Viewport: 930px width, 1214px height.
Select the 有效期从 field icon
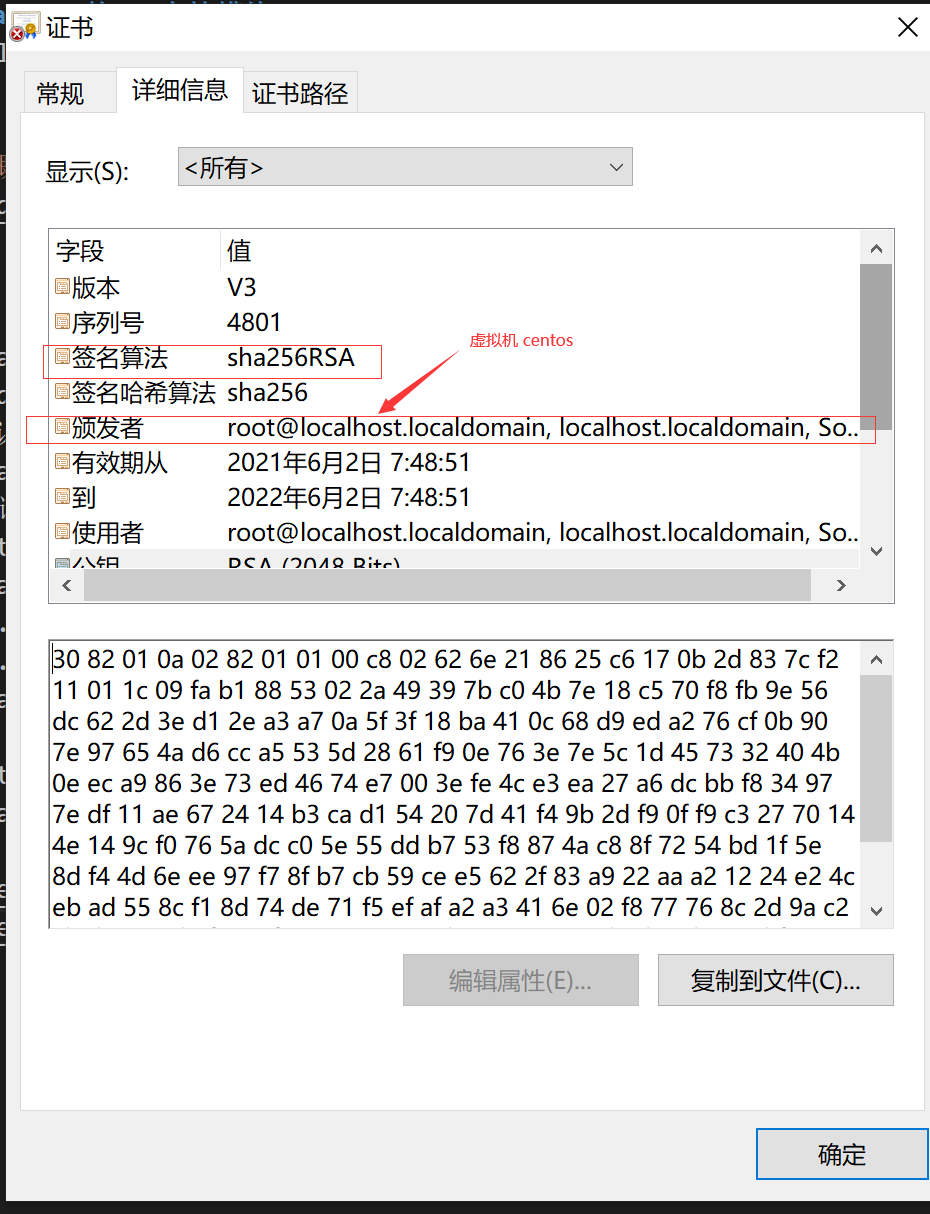[62, 463]
